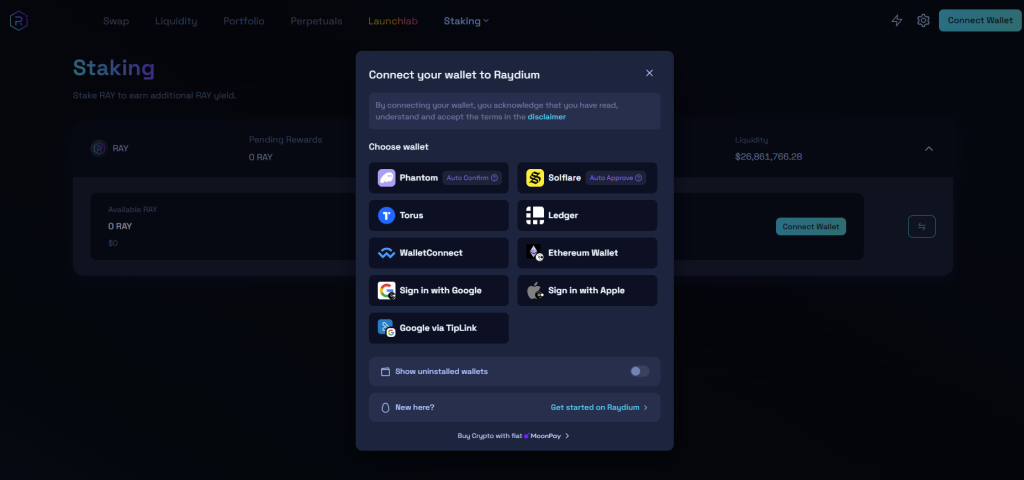The width and height of the screenshot is (1024, 480).
Task: Click the Auto Confirm badge
Action: pos(472,178)
